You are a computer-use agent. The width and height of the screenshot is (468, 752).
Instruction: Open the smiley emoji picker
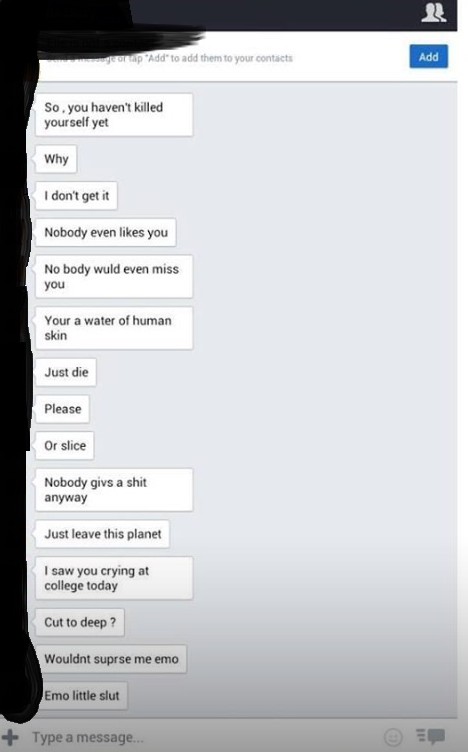pos(393,736)
